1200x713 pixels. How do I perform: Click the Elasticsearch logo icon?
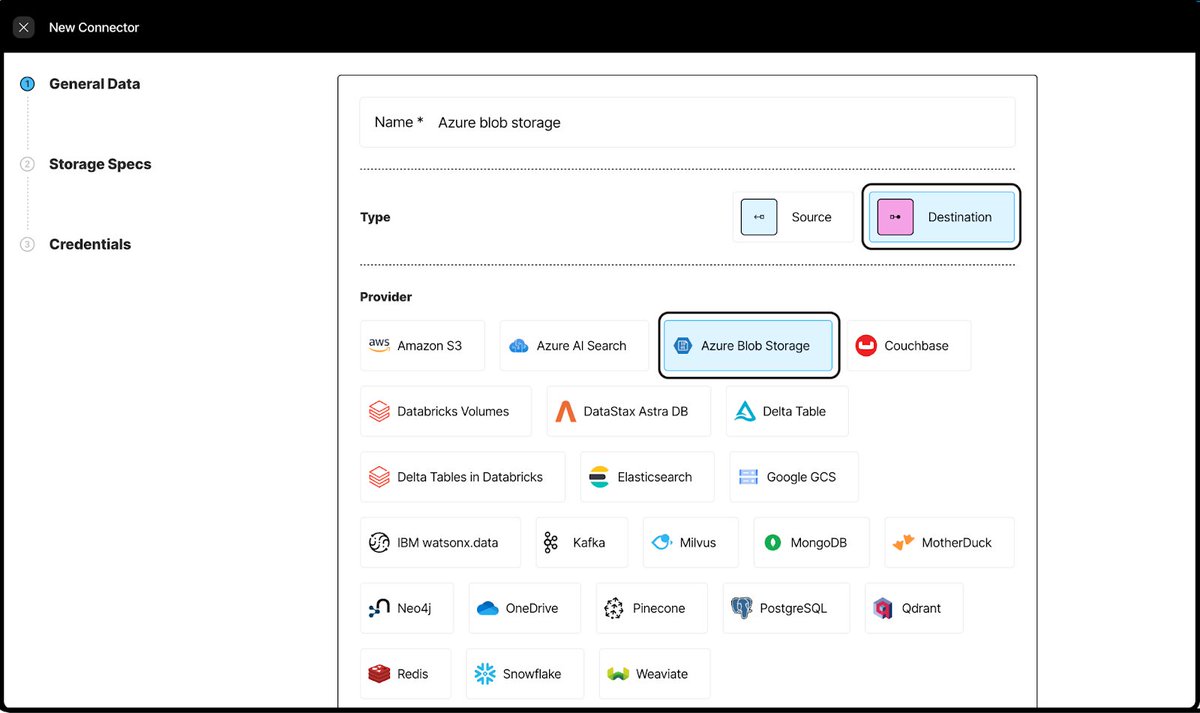[599, 477]
